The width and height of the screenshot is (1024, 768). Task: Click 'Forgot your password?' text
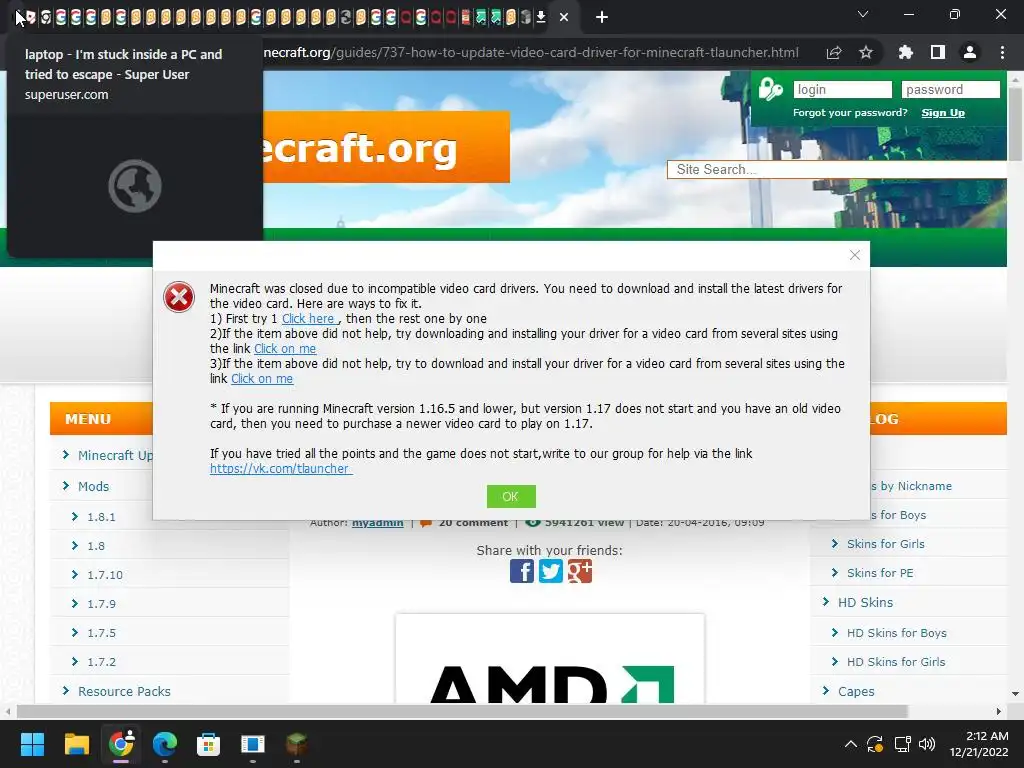click(x=850, y=113)
